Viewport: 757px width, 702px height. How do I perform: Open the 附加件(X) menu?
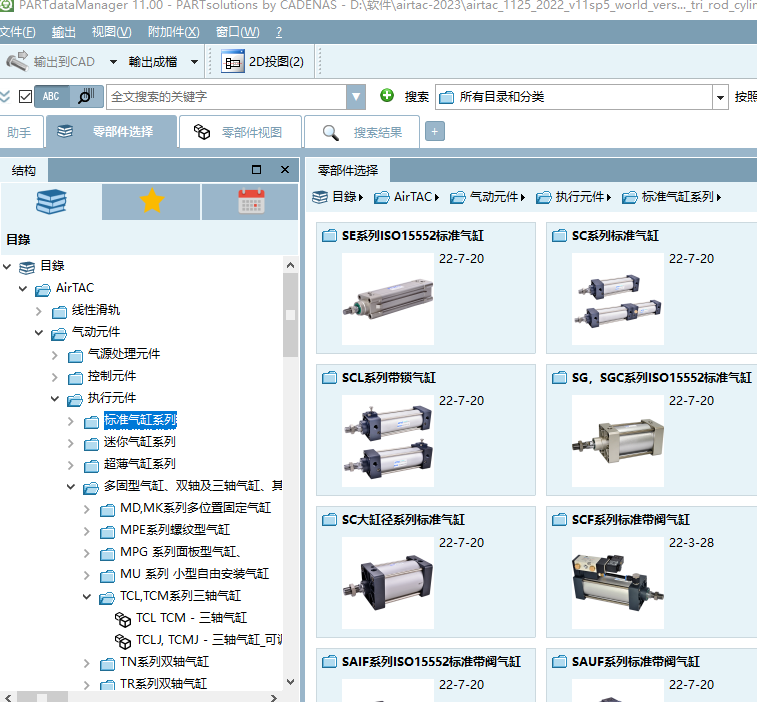pos(173,32)
